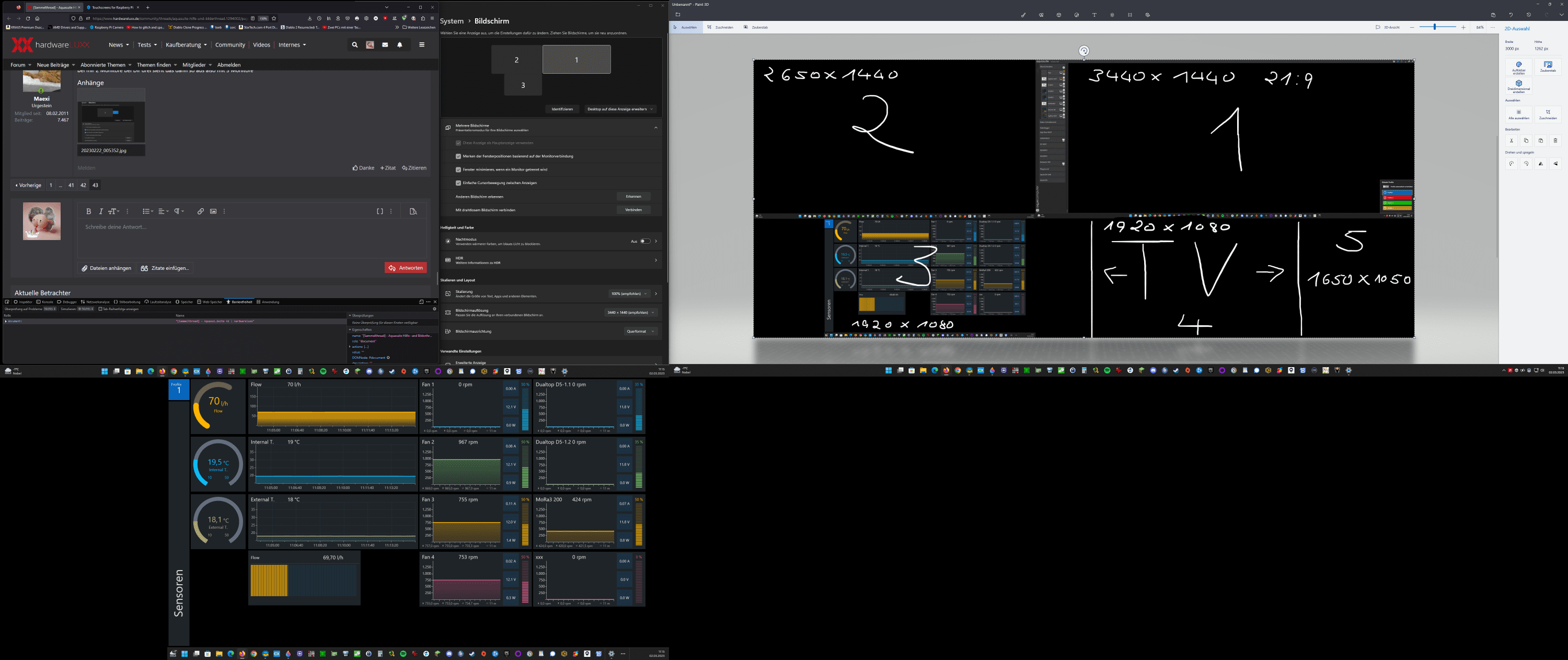
Task: Adjust Paint 3D zoom slider
Action: [1435, 27]
